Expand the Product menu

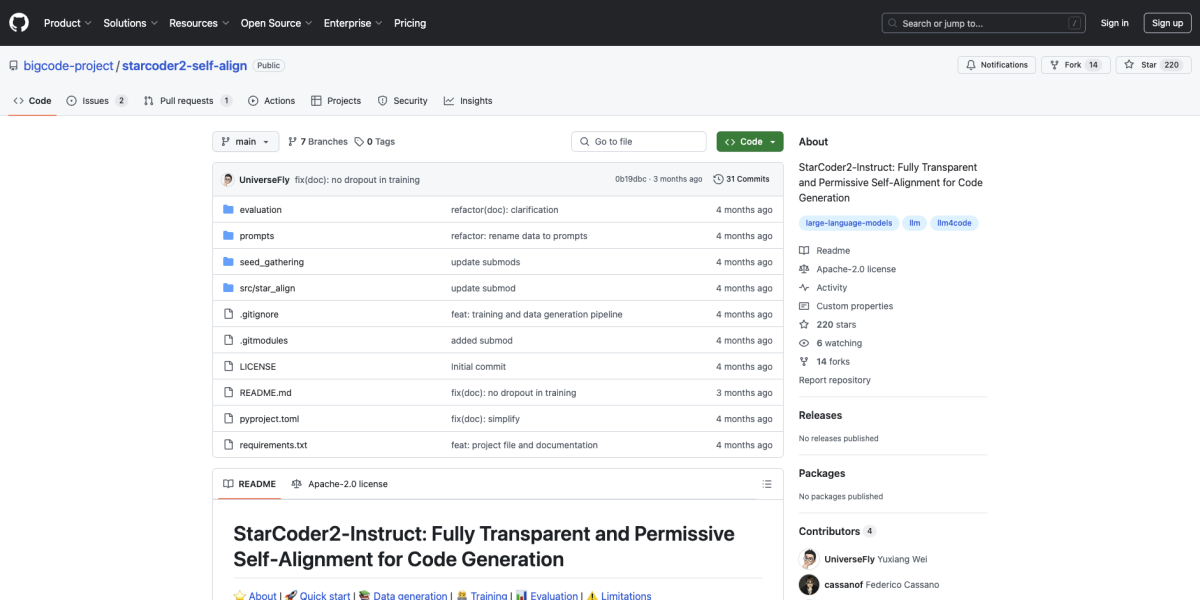pos(68,23)
